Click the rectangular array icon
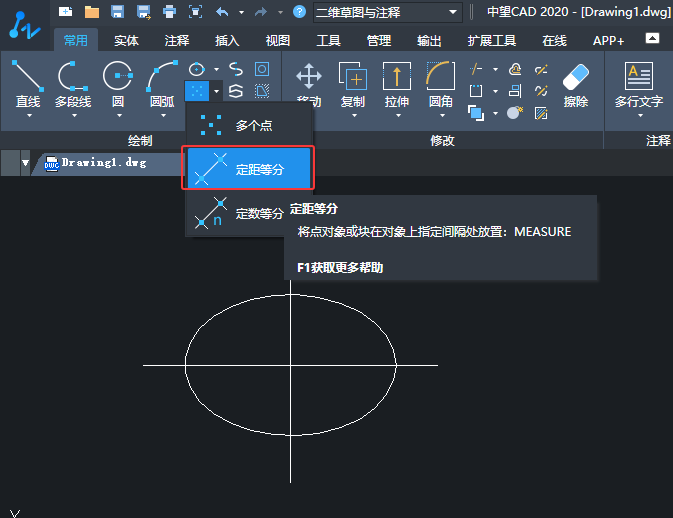Image resolution: width=673 pixels, height=518 pixels. click(x=476, y=91)
